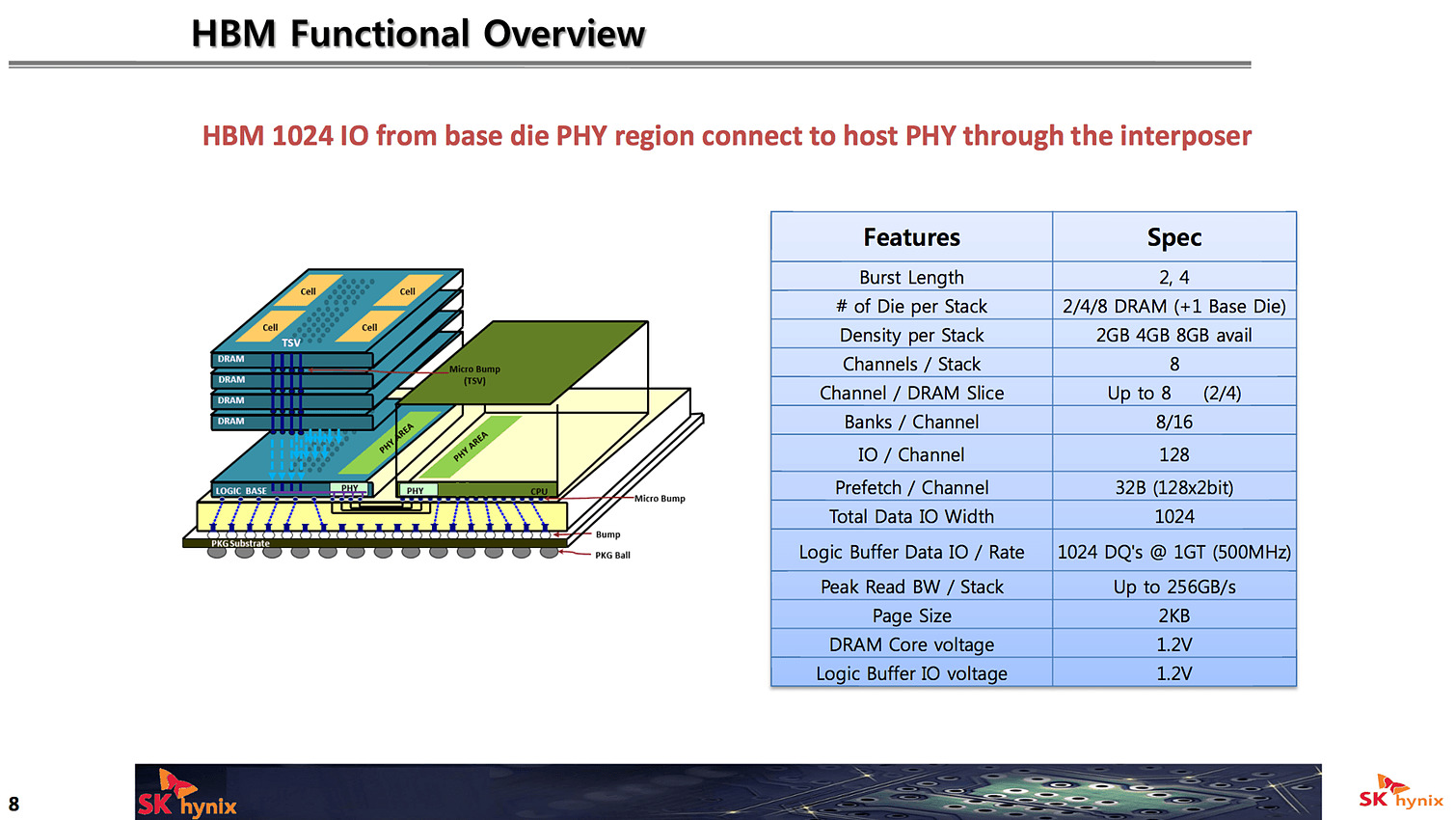Click the 2GB 4GB 8GB avail cell
The height and width of the screenshot is (820, 1456).
[x=1173, y=336]
